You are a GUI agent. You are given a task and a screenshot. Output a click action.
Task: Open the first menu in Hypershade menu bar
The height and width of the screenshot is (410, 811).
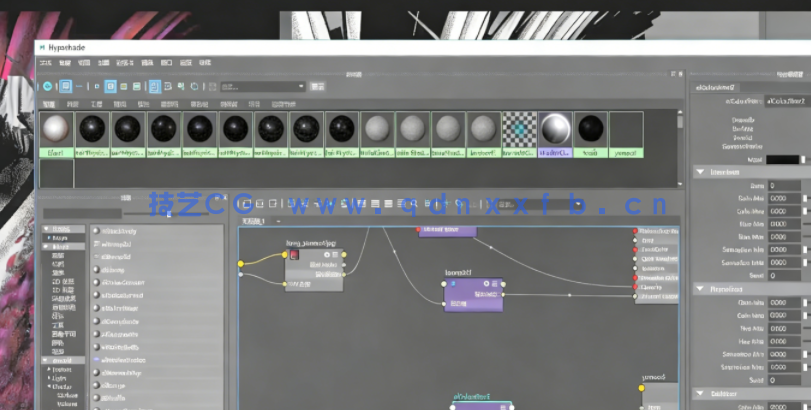(x=45, y=63)
